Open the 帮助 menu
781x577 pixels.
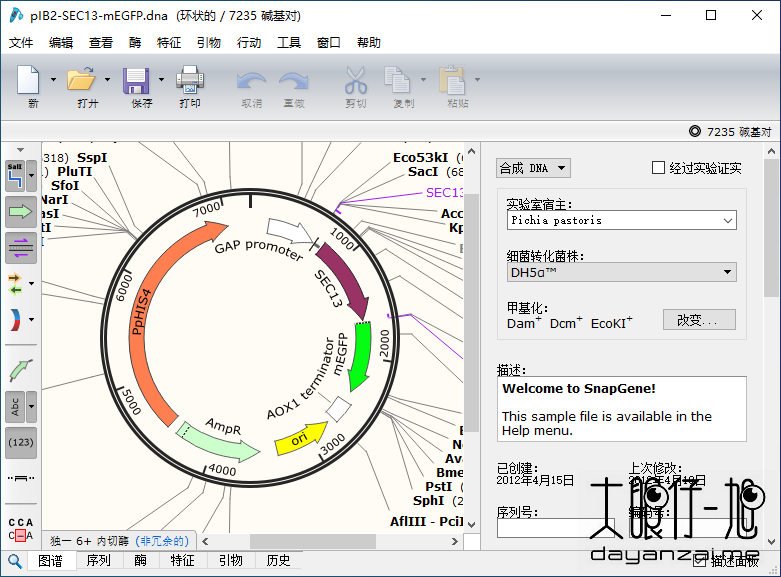pyautogui.click(x=369, y=43)
